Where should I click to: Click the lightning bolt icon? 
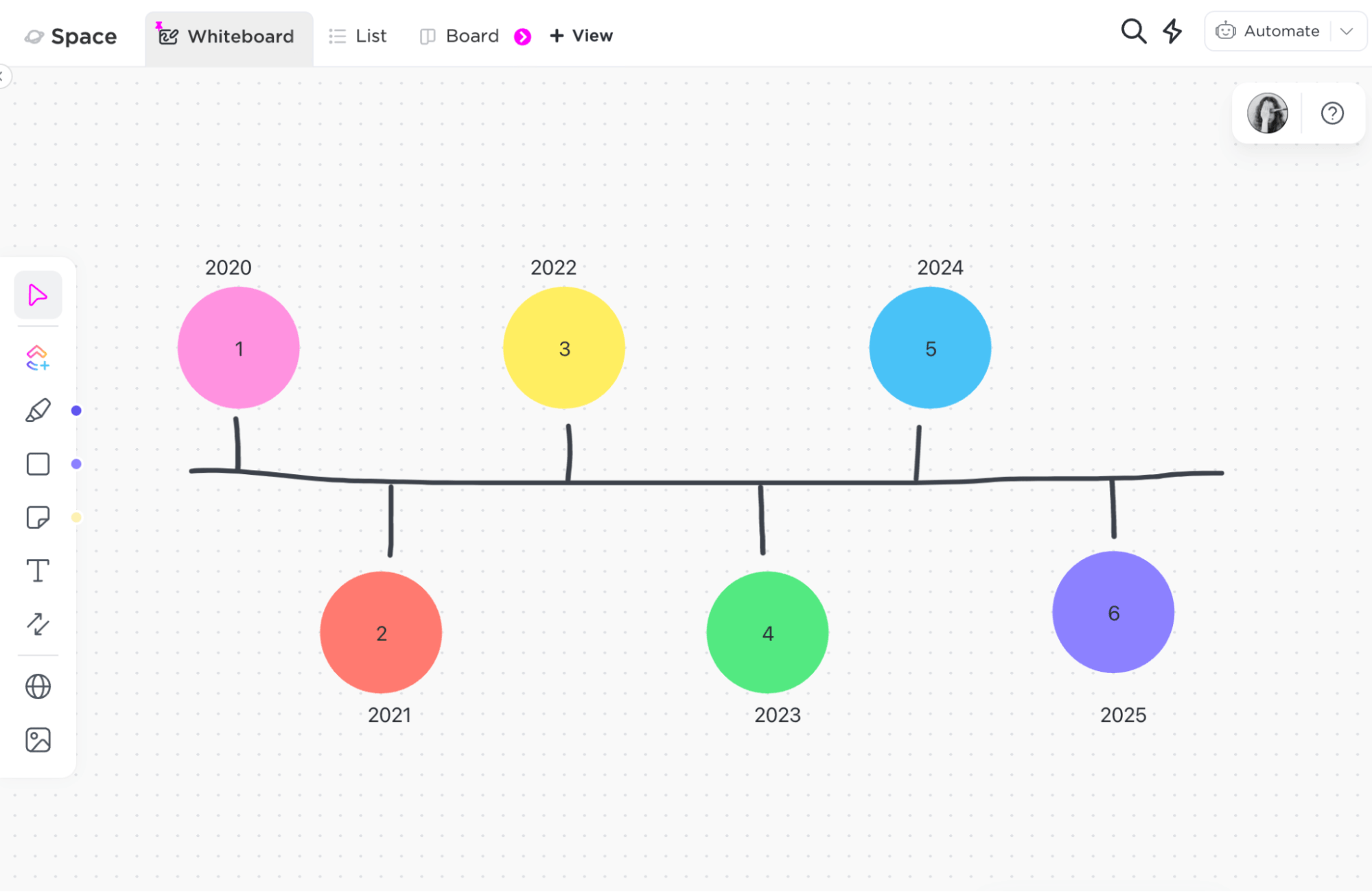[x=1172, y=32]
